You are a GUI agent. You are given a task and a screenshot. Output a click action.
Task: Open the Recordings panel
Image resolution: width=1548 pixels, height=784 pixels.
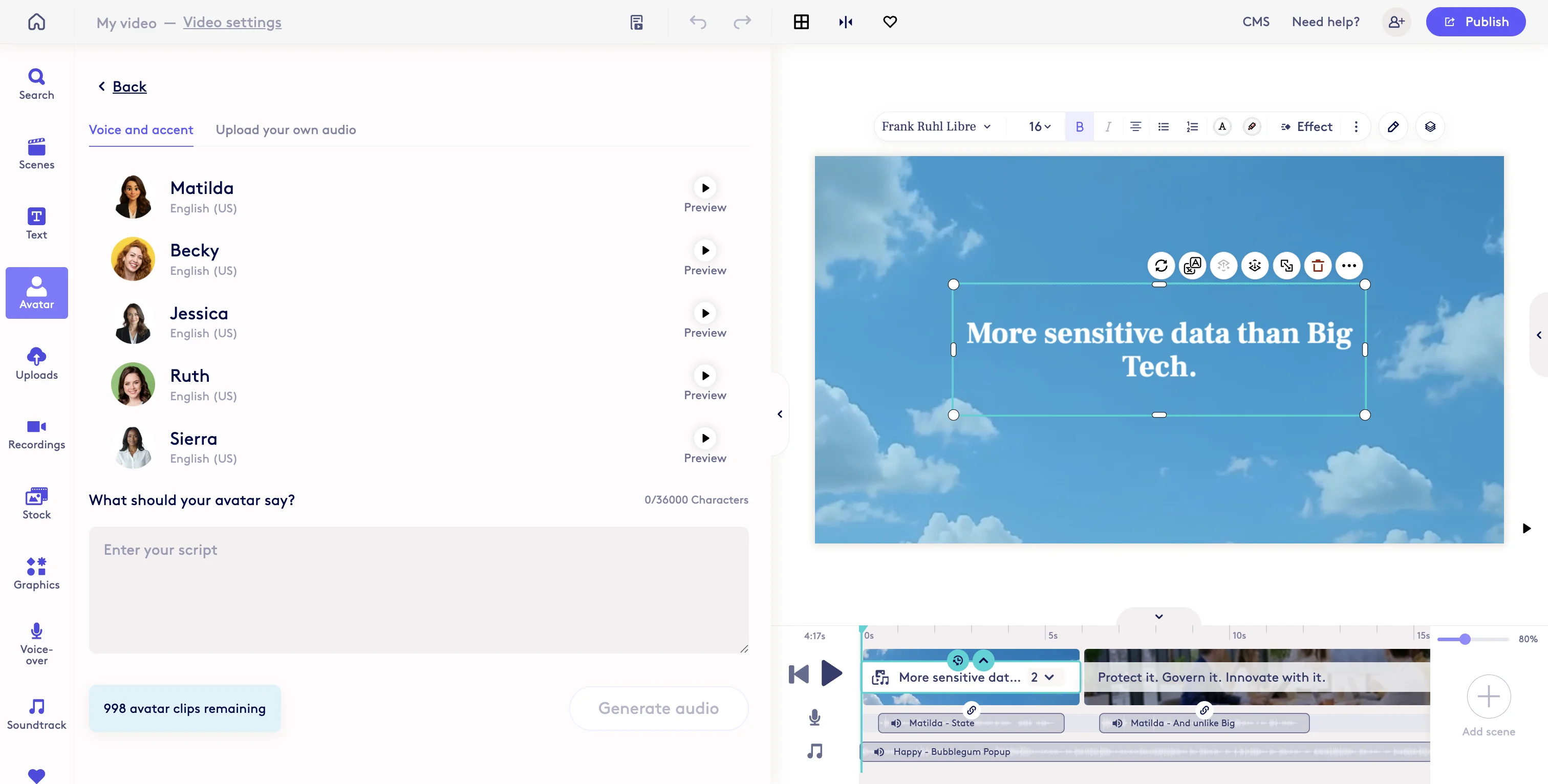(36, 434)
